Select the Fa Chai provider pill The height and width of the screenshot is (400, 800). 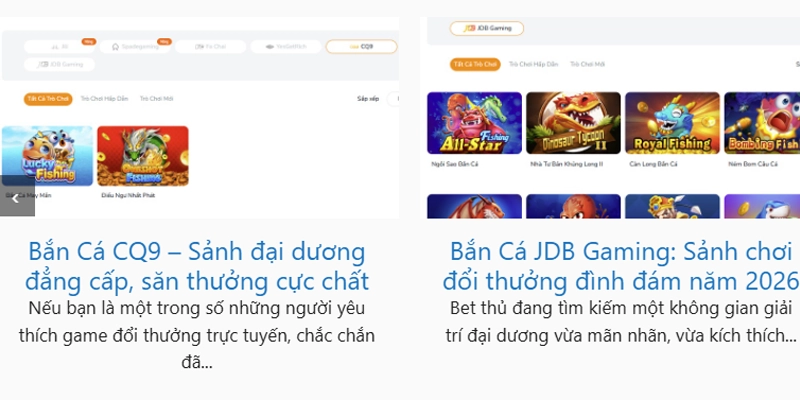[210, 46]
